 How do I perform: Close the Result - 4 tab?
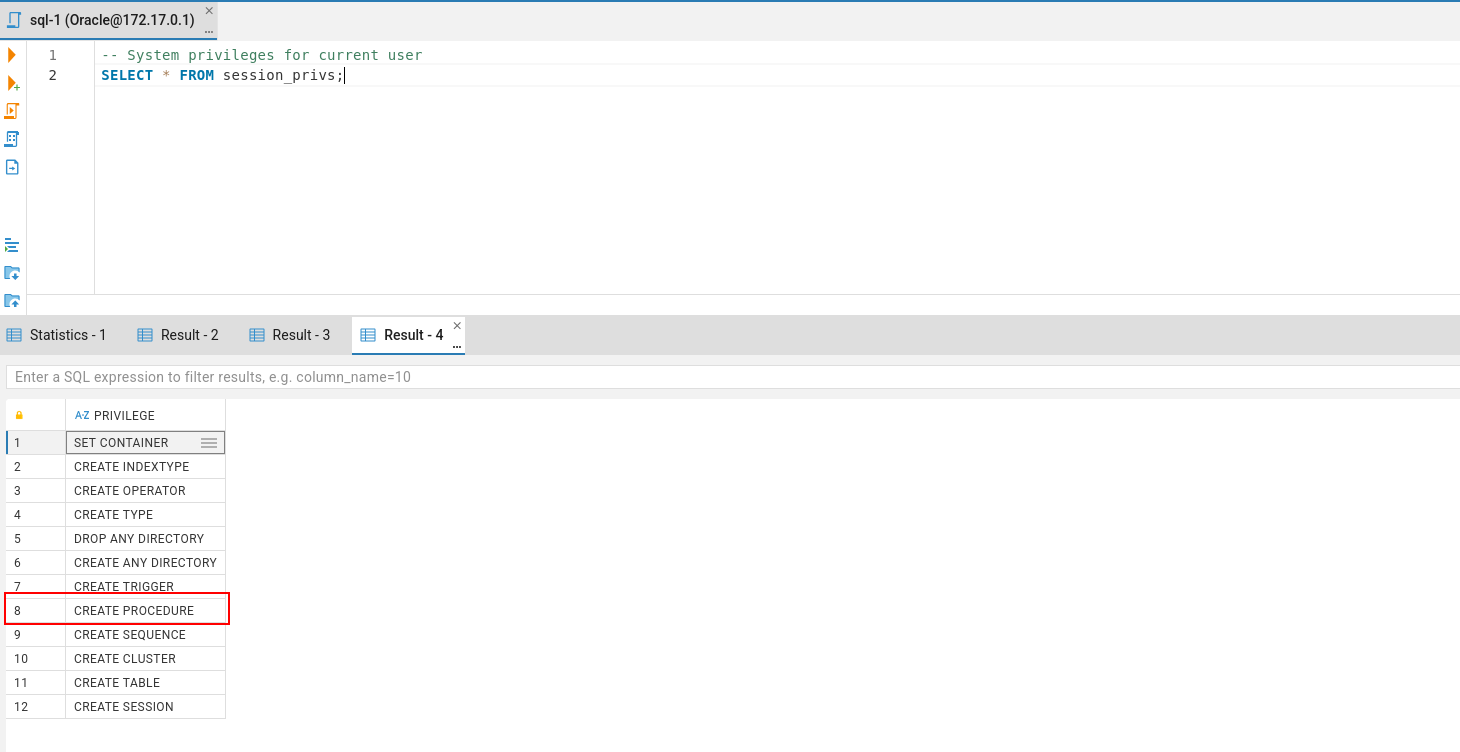click(457, 326)
